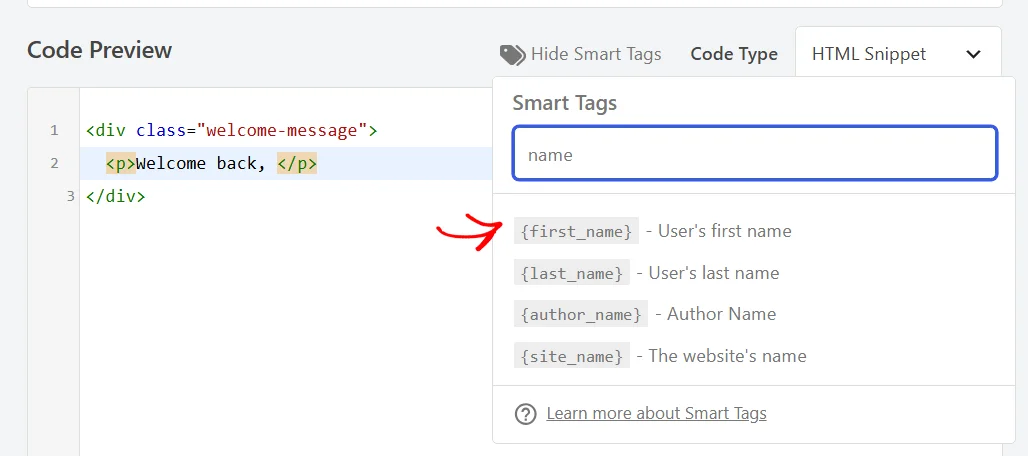Screen dimensions: 1028x456
Task: Click the Hide Smart Tags label
Action: (596, 54)
